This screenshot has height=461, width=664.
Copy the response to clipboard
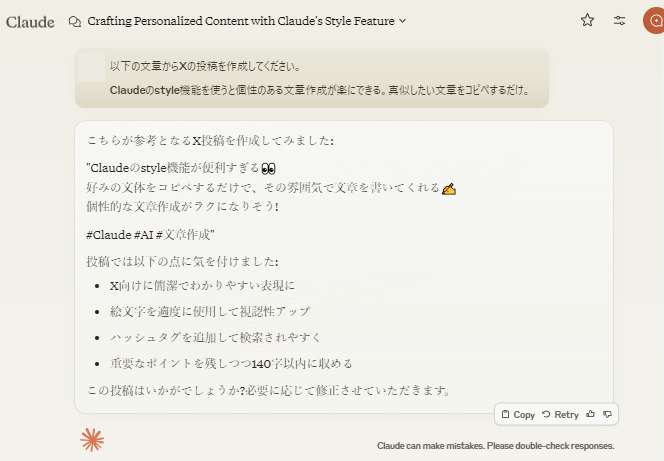click(x=518, y=414)
